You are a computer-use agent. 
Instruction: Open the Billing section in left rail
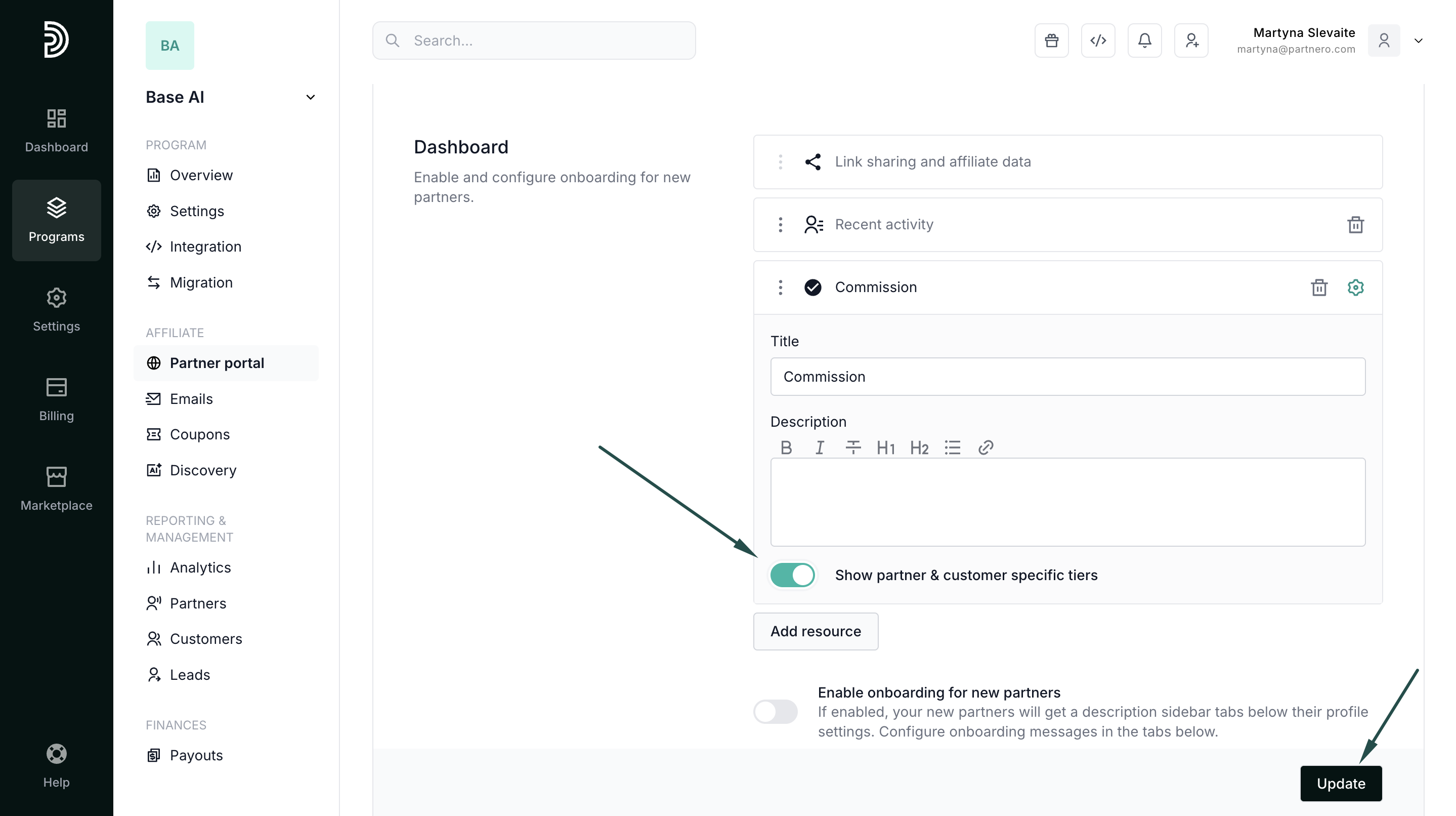(56, 399)
